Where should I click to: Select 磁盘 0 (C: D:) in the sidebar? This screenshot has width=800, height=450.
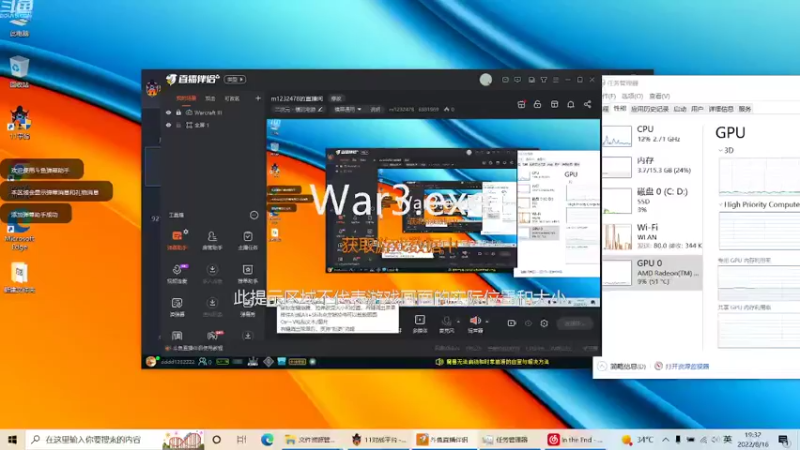[x=653, y=200]
